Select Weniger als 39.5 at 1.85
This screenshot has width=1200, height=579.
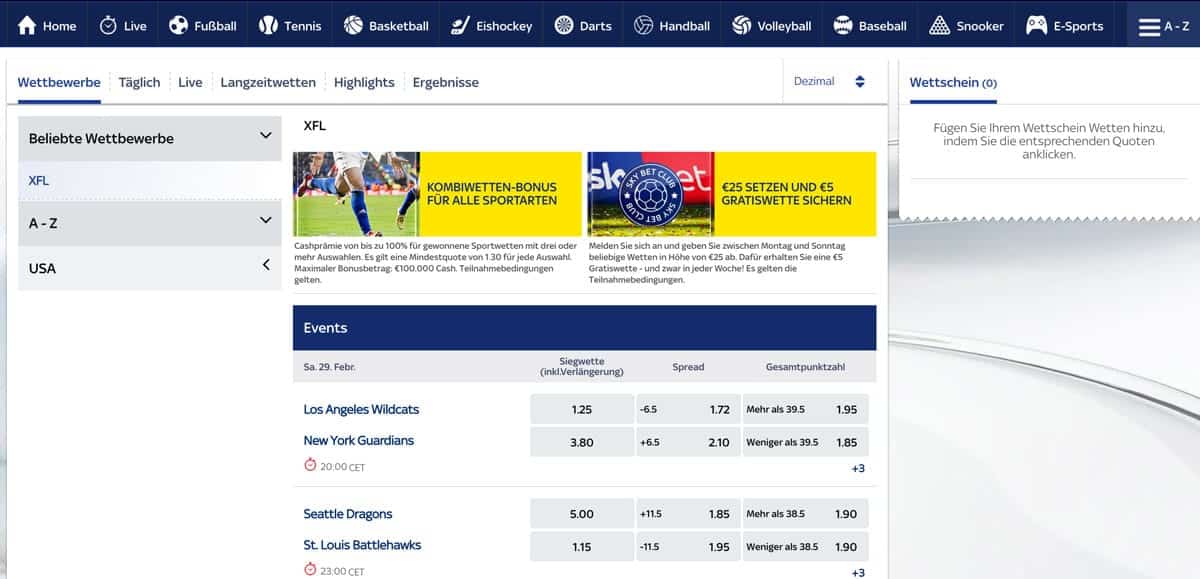[x=805, y=442]
